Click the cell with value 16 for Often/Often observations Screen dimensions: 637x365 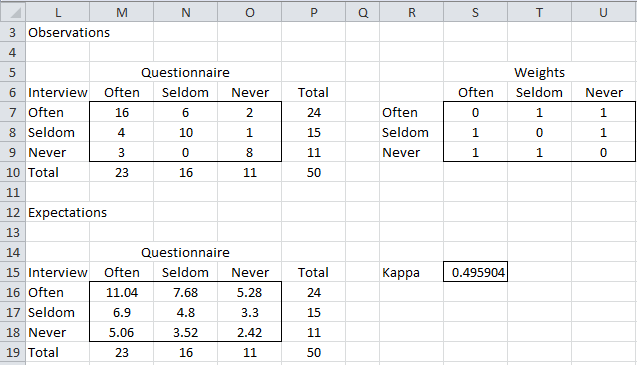tap(121, 112)
